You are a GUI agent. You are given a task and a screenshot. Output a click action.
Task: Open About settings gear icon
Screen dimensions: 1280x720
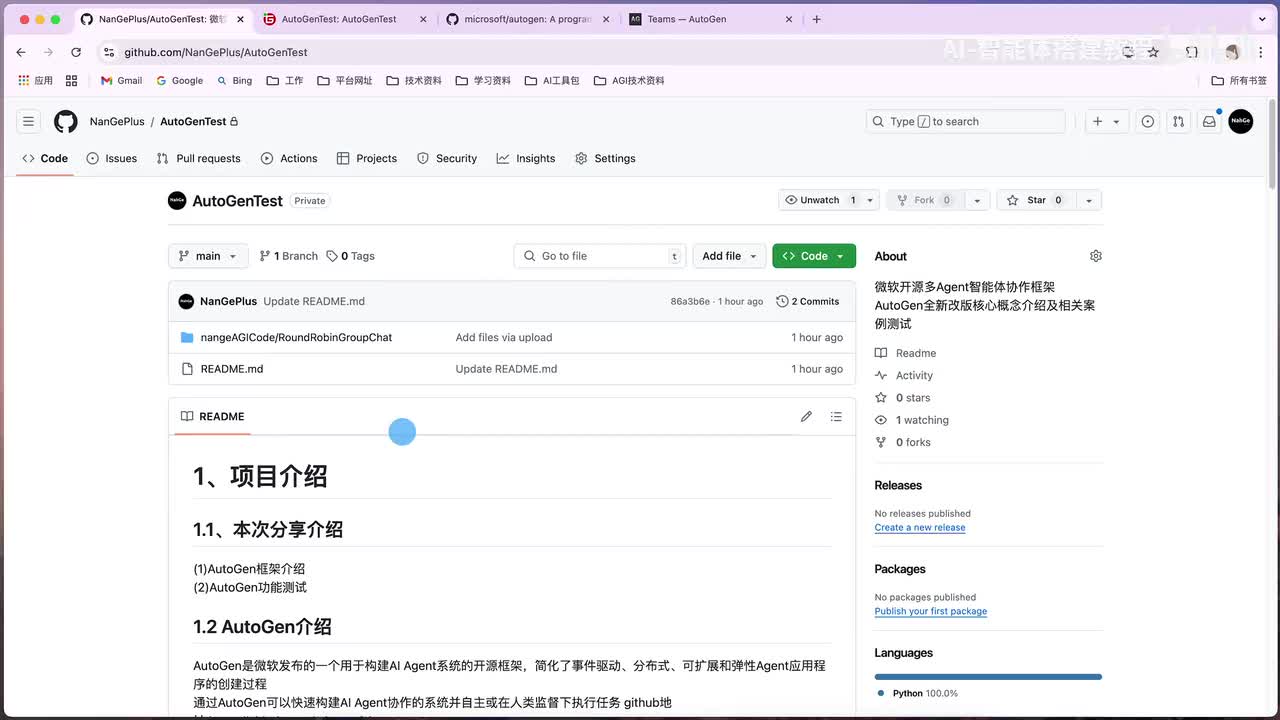tap(1096, 256)
